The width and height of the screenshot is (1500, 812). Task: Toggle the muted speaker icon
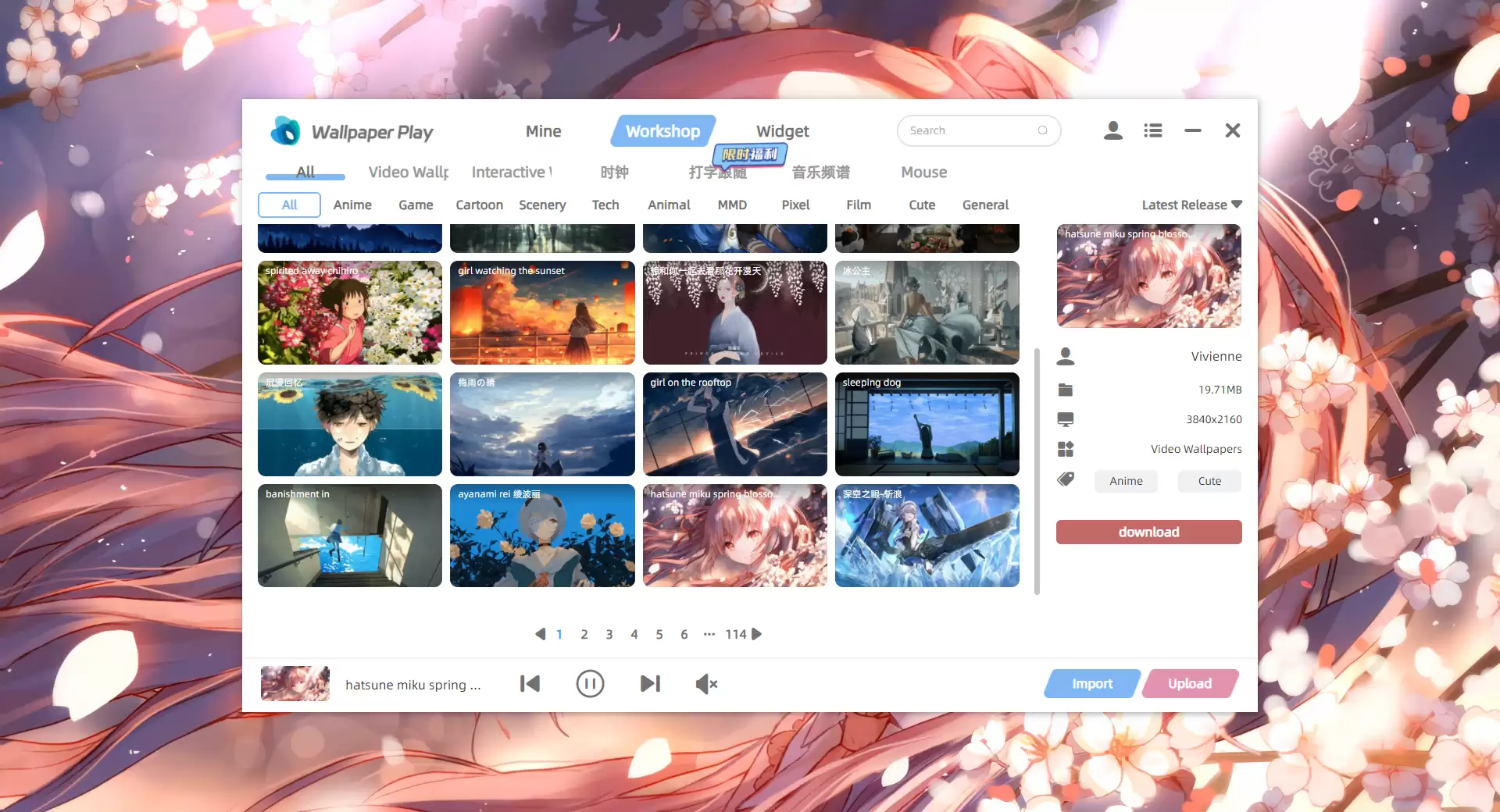[706, 684]
